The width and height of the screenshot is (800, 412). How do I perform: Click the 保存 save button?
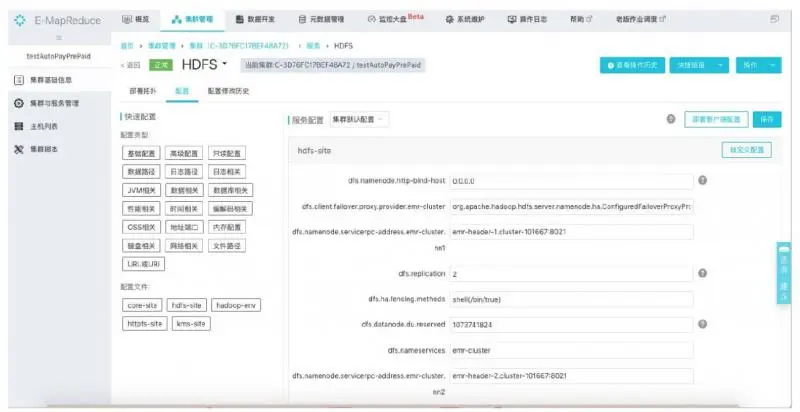pyautogui.click(x=767, y=119)
